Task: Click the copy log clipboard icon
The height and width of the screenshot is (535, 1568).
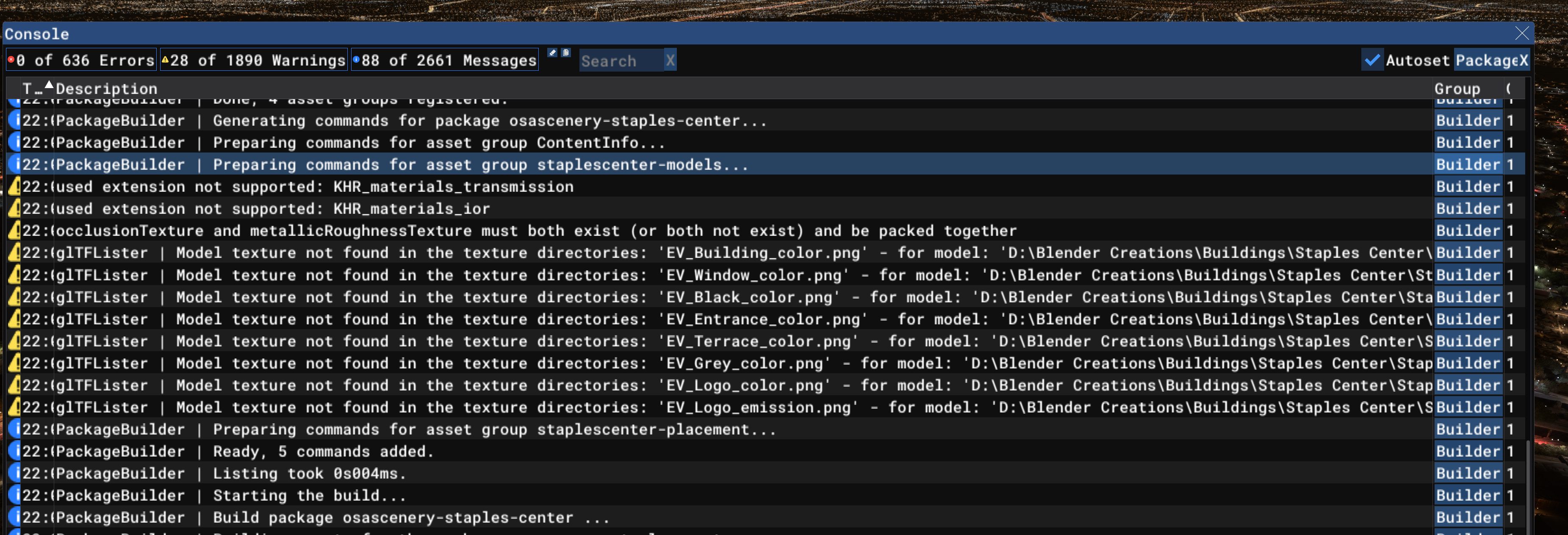Action: point(565,53)
